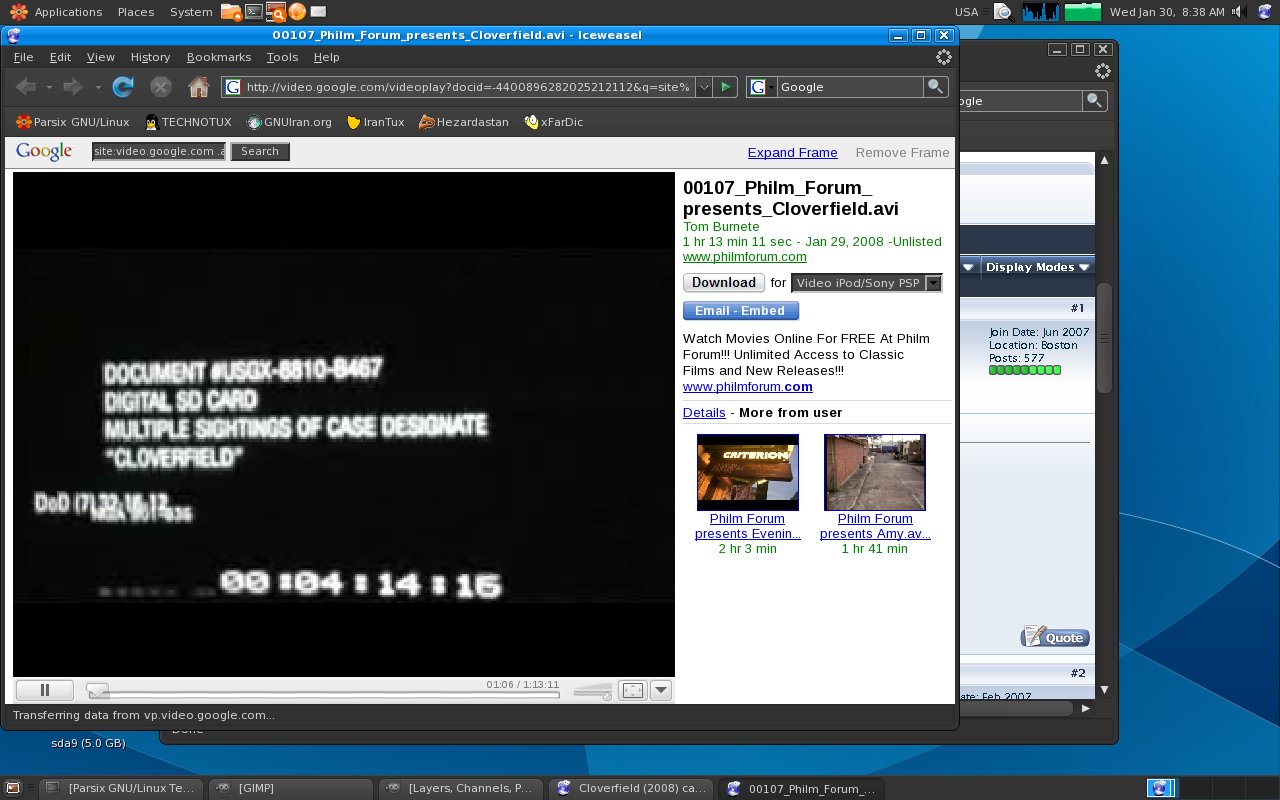The height and width of the screenshot is (800, 1280).
Task: Click the Remove Frame link
Action: [x=902, y=152]
